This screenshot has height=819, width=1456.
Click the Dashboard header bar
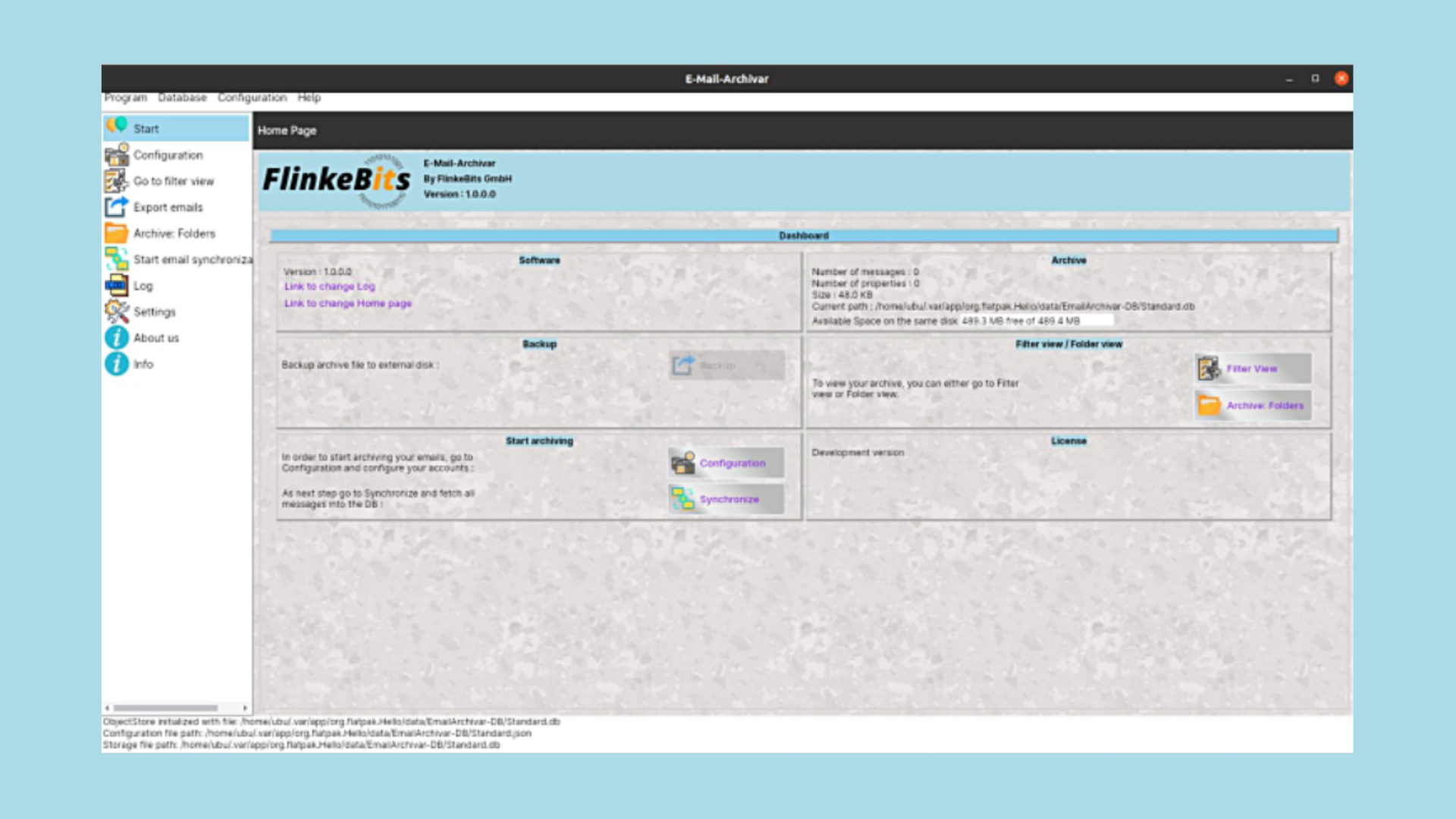tap(804, 236)
